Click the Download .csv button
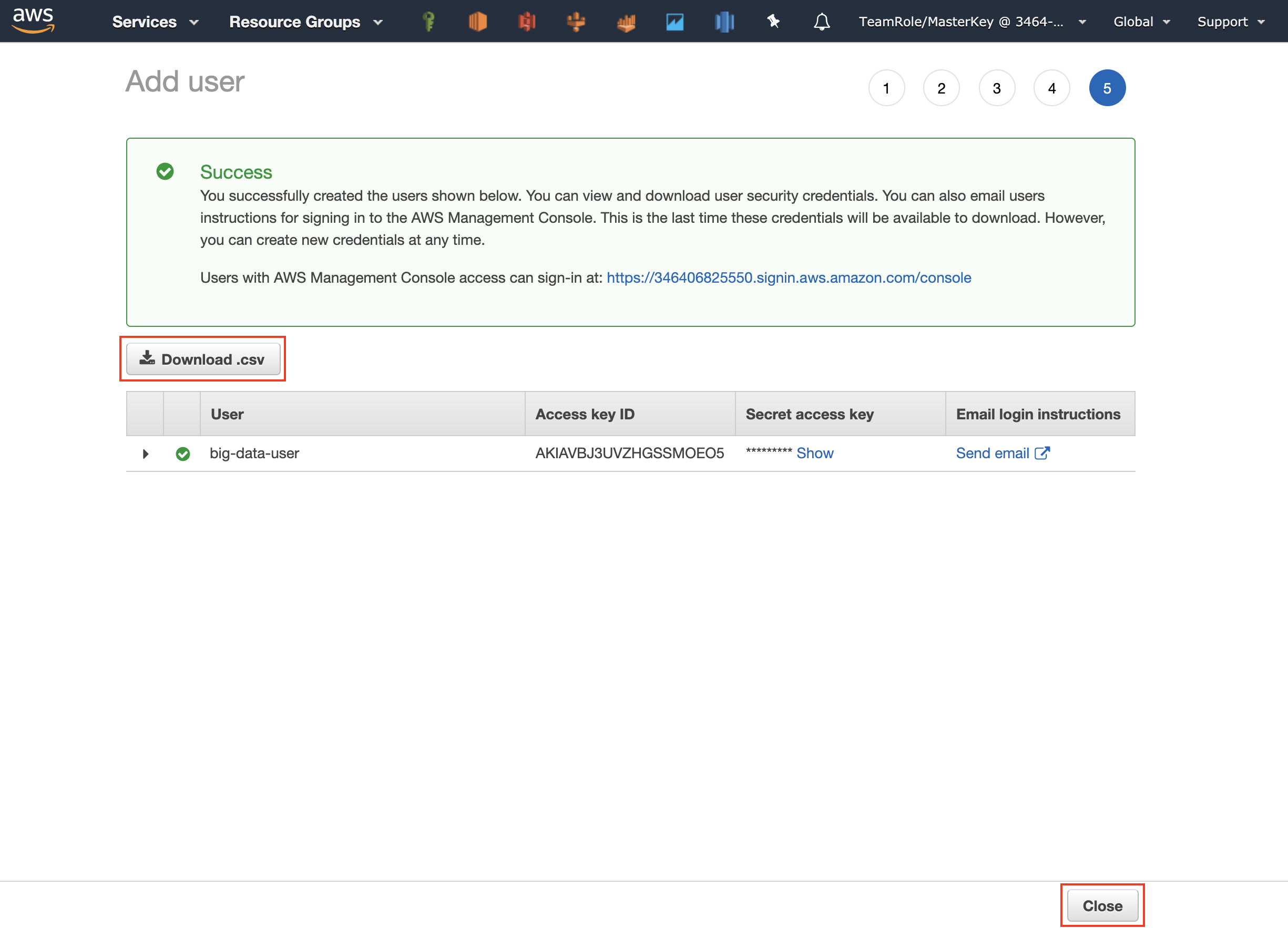This screenshot has width=1288, height=928. click(203, 359)
